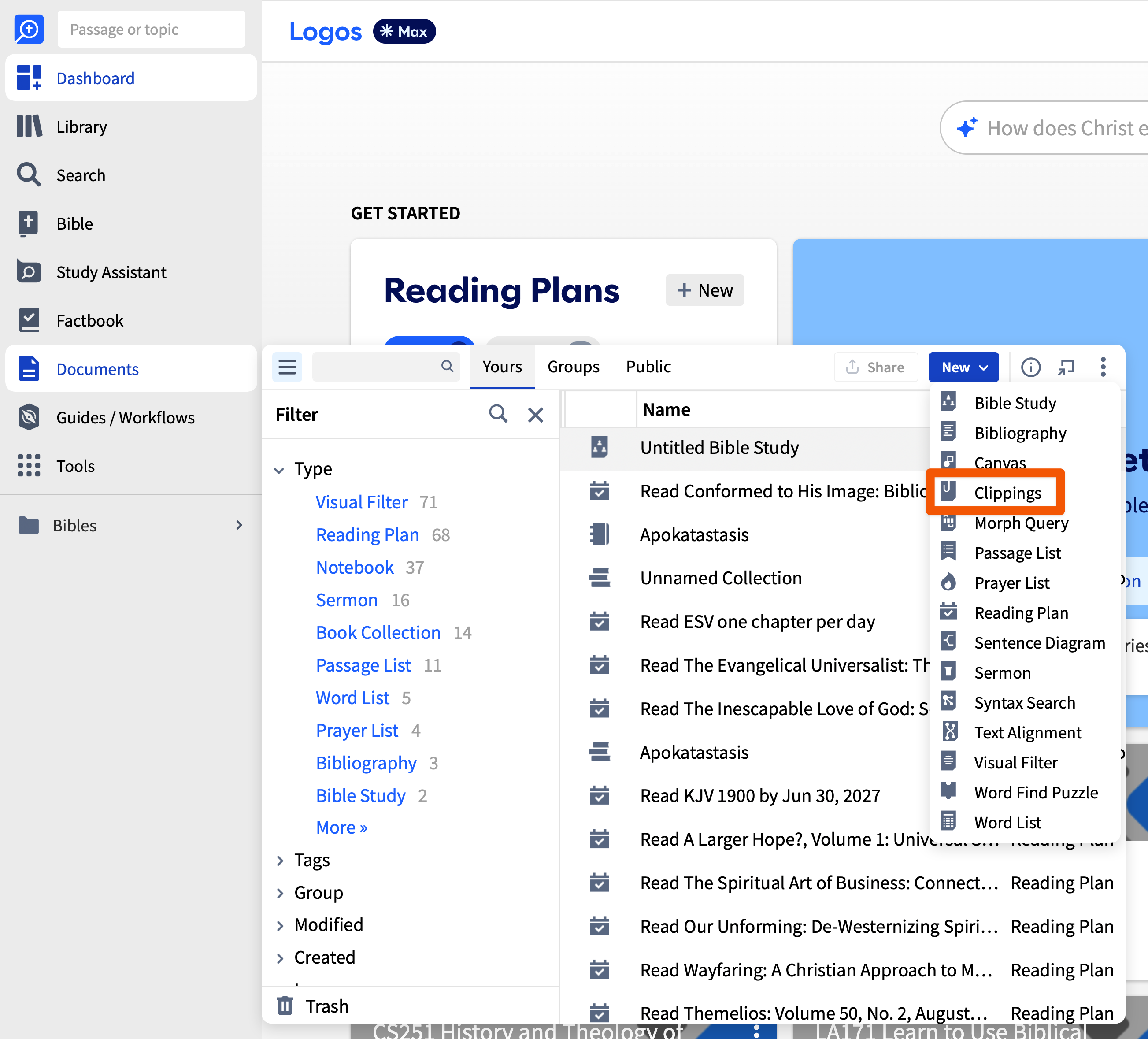Toggle the documents filter sidebar hamburger button
This screenshot has height=1039, width=1148.
287,367
